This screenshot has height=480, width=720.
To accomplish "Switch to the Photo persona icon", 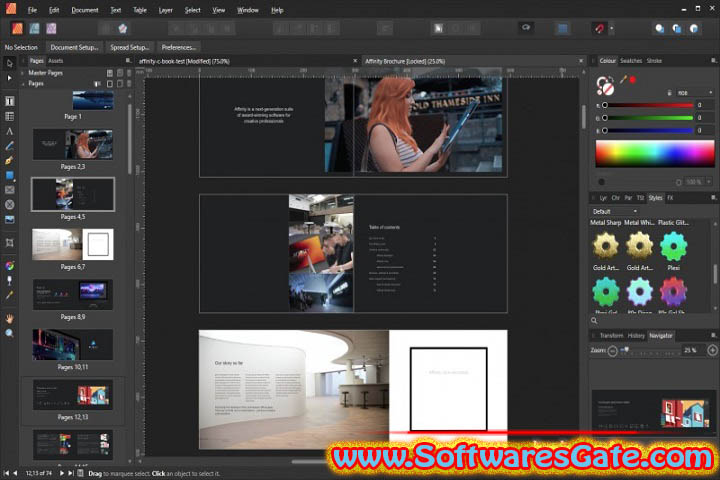I will [51, 28].
